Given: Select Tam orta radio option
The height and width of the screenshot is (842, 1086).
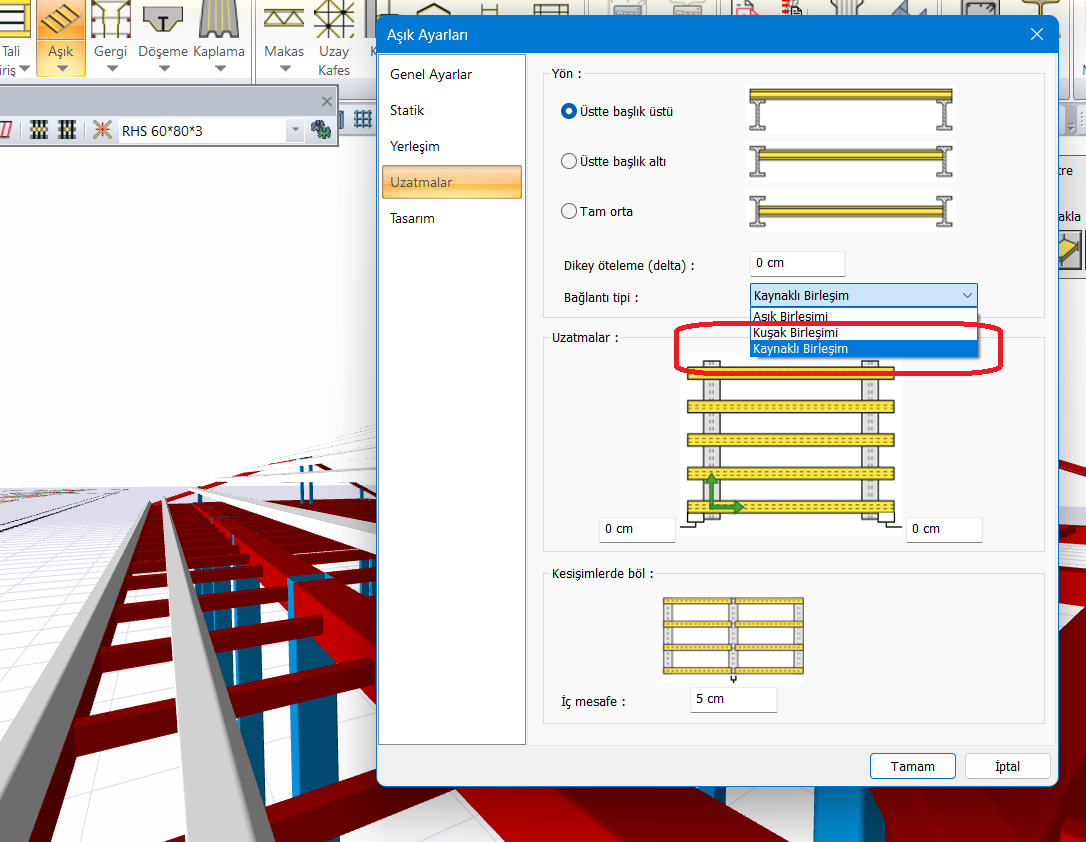Looking at the screenshot, I should (x=569, y=211).
